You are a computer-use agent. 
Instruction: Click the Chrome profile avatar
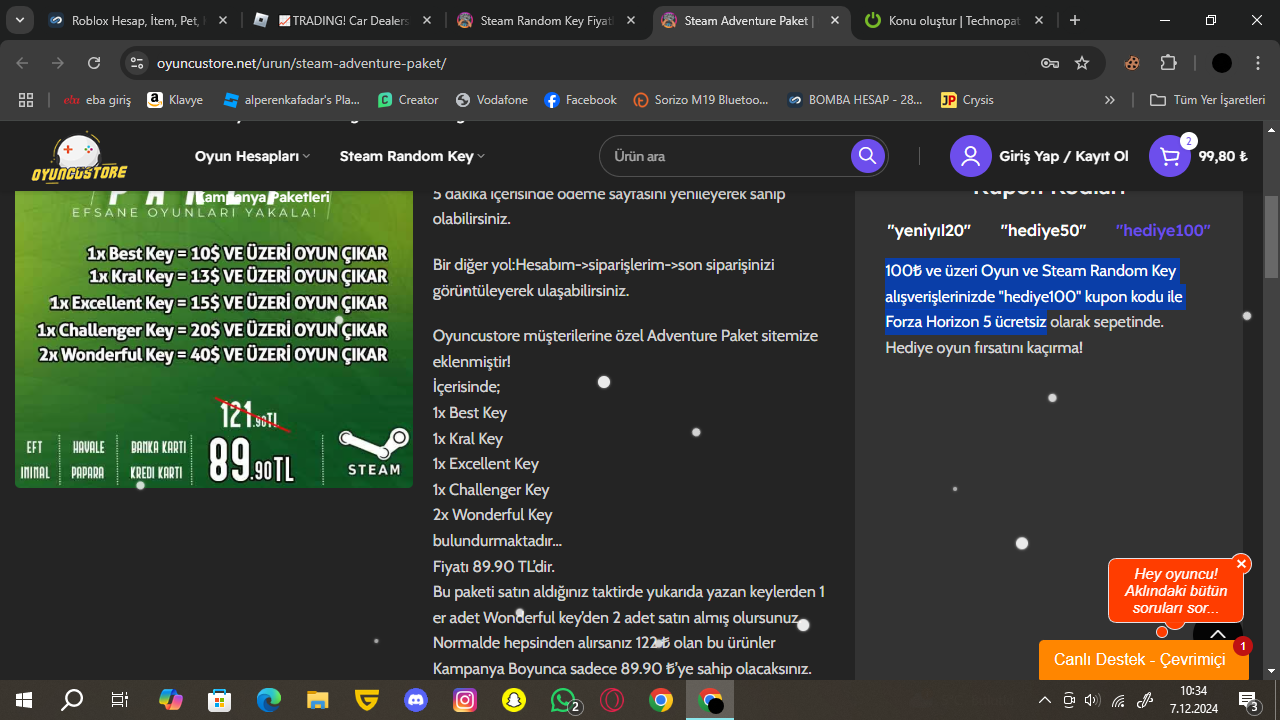[1221, 63]
